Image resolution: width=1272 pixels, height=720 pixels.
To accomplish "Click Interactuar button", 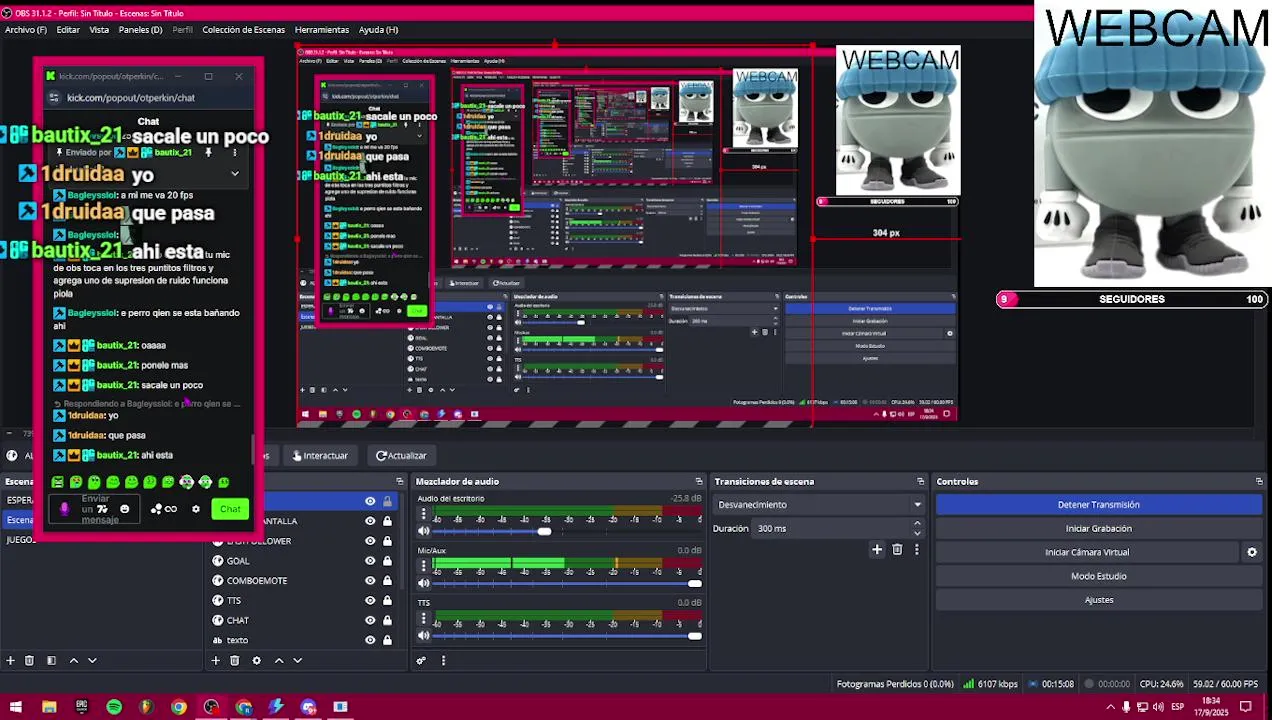I will pyautogui.click(x=319, y=456).
